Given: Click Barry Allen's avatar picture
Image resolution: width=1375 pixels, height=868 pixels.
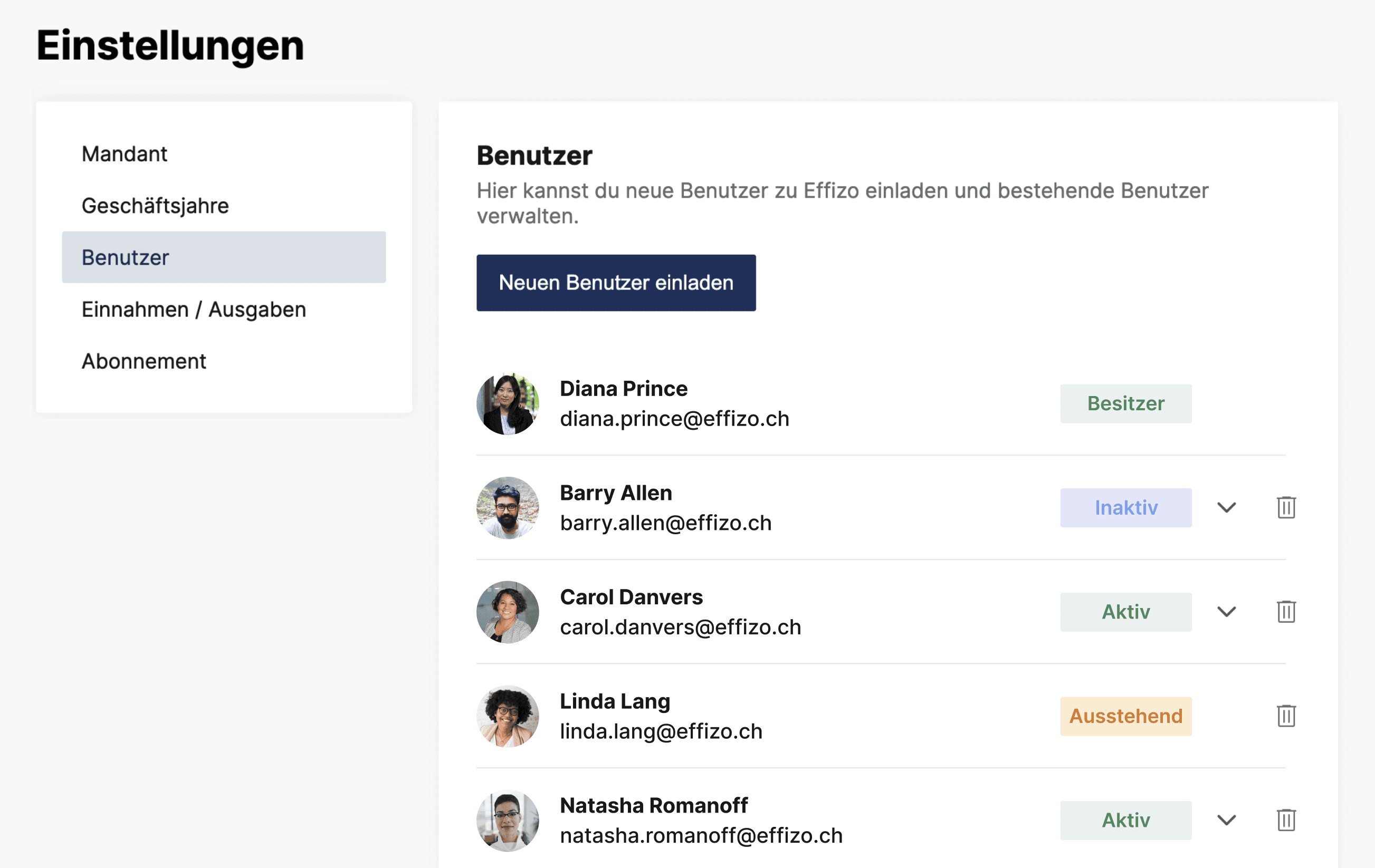Looking at the screenshot, I should pyautogui.click(x=507, y=507).
